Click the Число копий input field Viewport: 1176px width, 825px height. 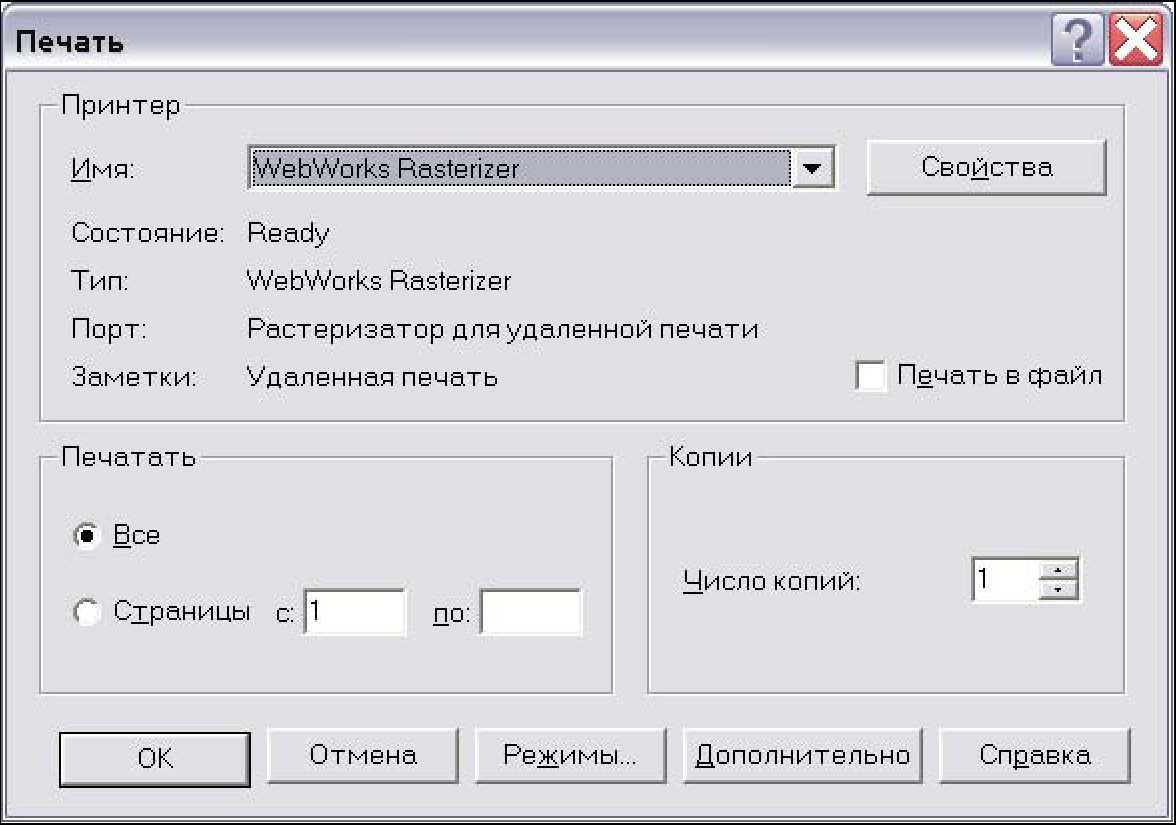tap(1004, 580)
